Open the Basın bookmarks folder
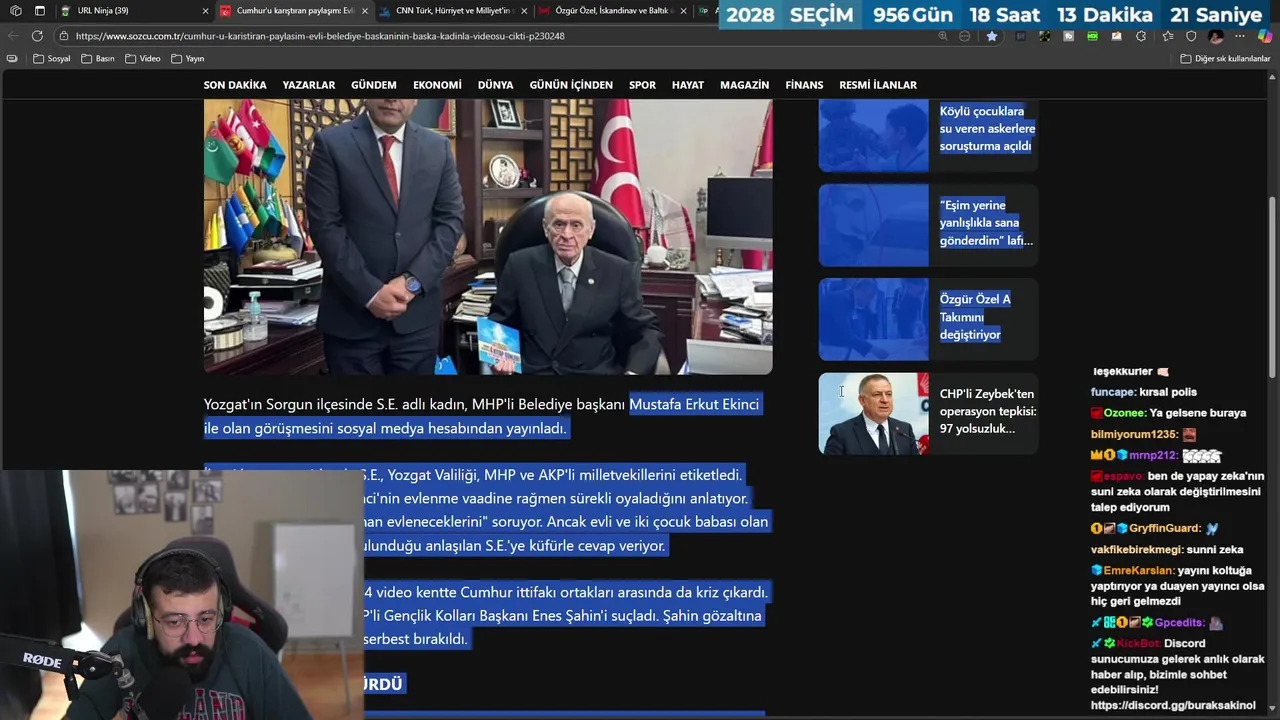This screenshot has height=720, width=1280. [98, 59]
